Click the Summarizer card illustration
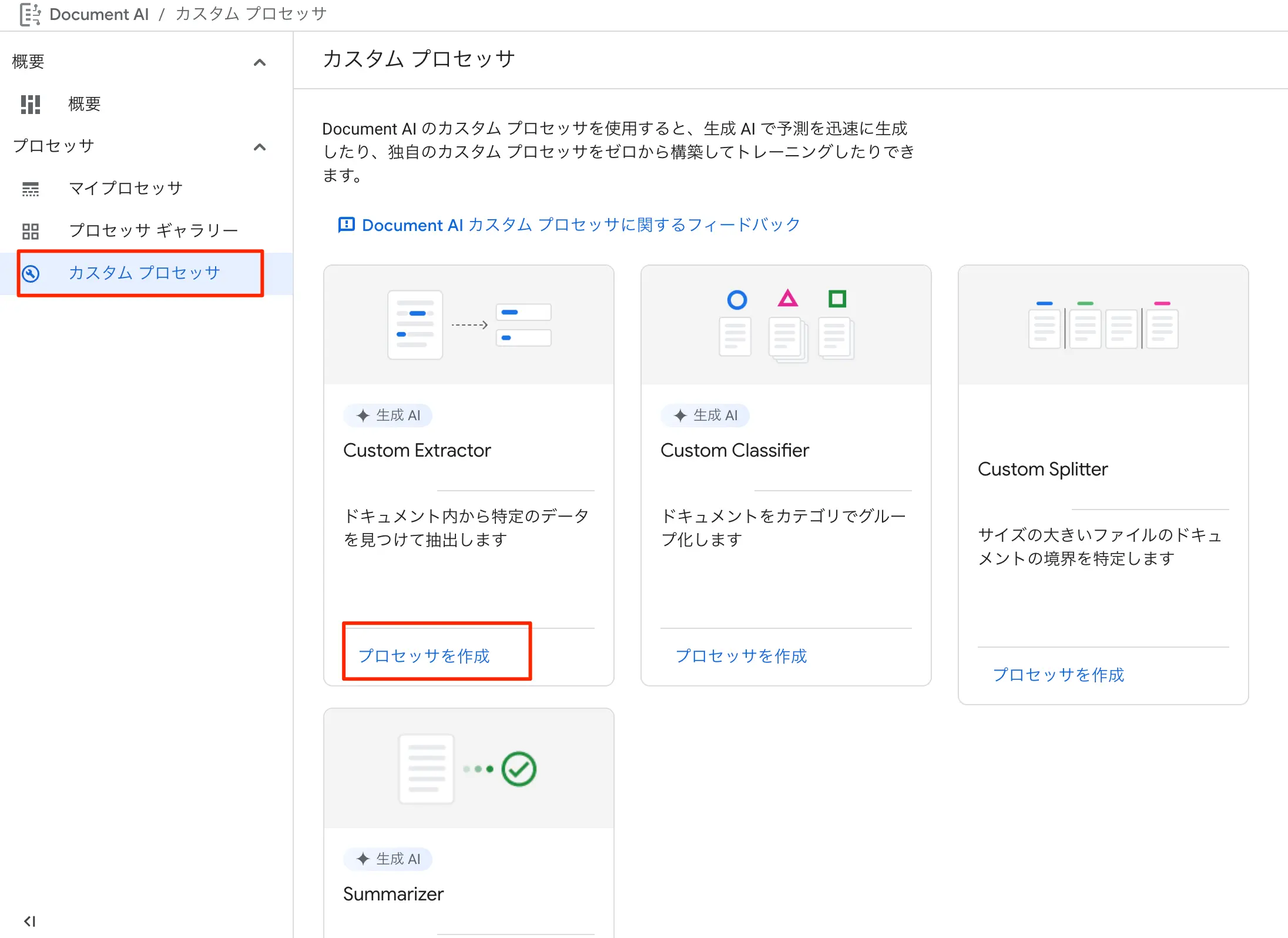This screenshot has height=938, width=1288. (468, 768)
